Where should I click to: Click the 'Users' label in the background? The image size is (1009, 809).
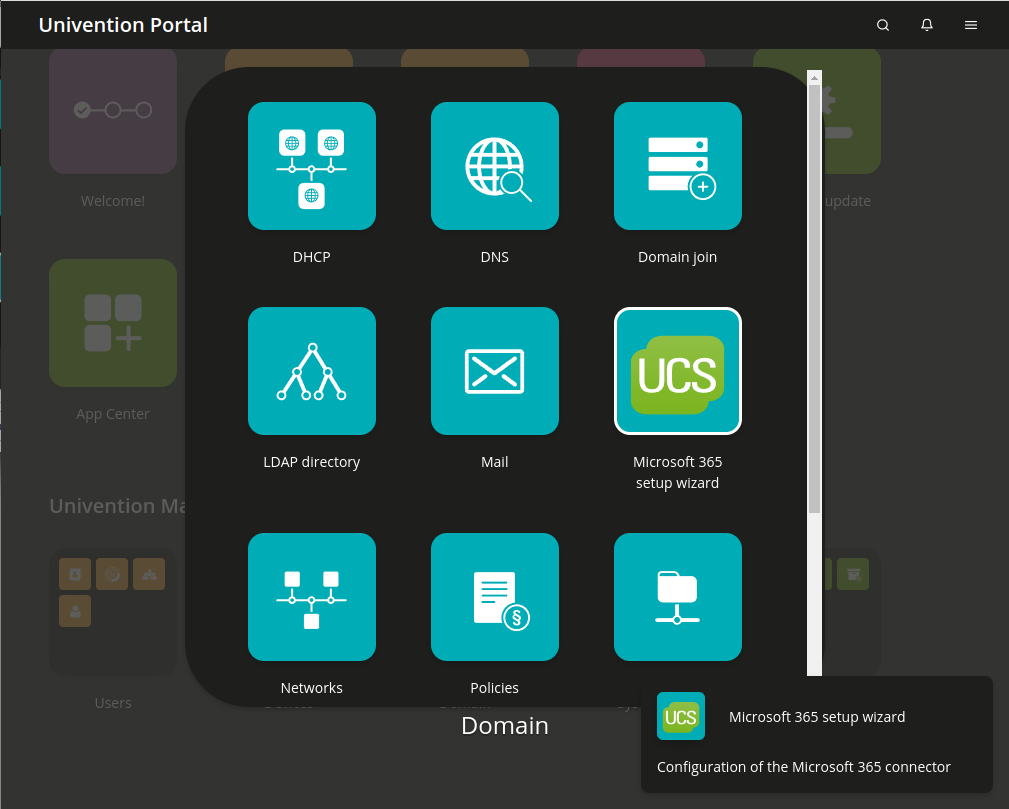pyautogui.click(x=113, y=703)
